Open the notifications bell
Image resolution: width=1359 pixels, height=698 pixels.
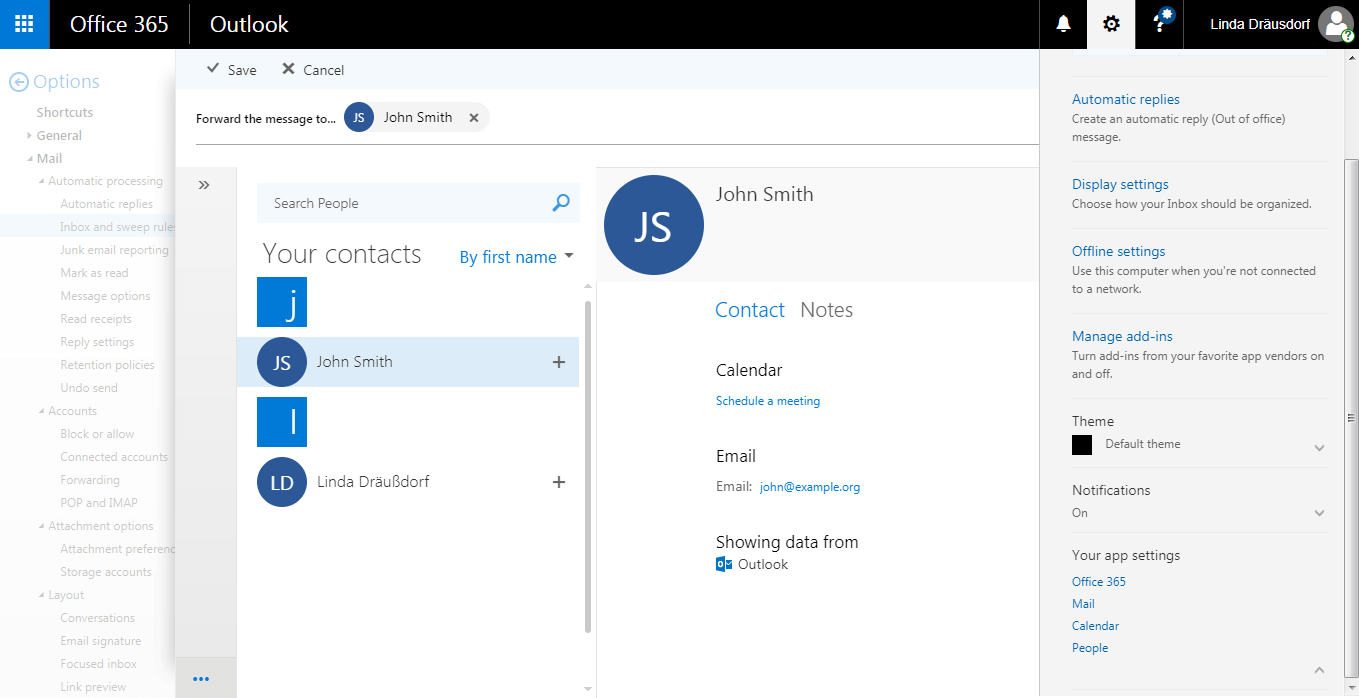pyautogui.click(x=1062, y=23)
